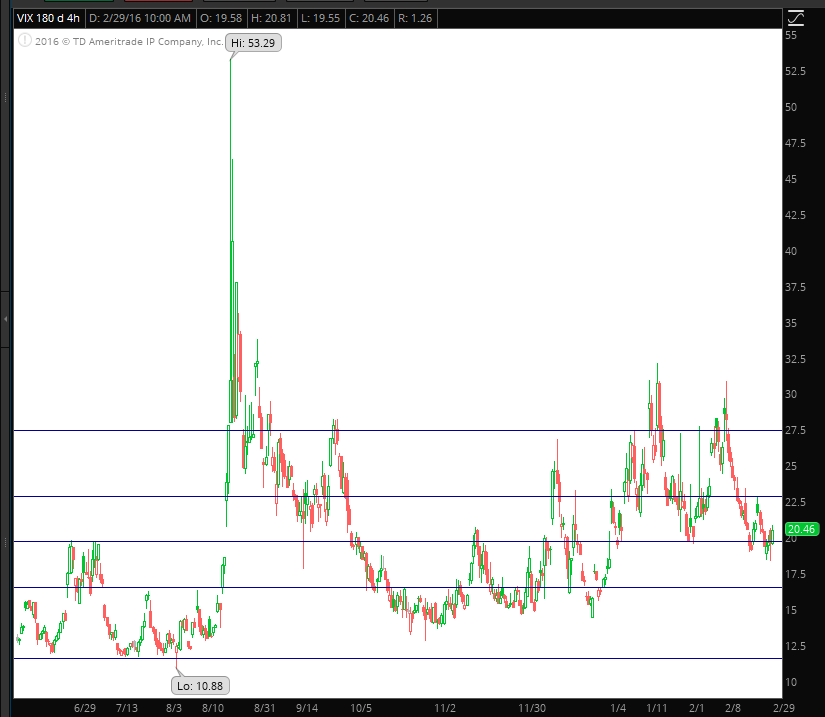Image resolution: width=825 pixels, height=717 pixels.
Task: Select the horizontal price line below 17.5
Action: 398,588
